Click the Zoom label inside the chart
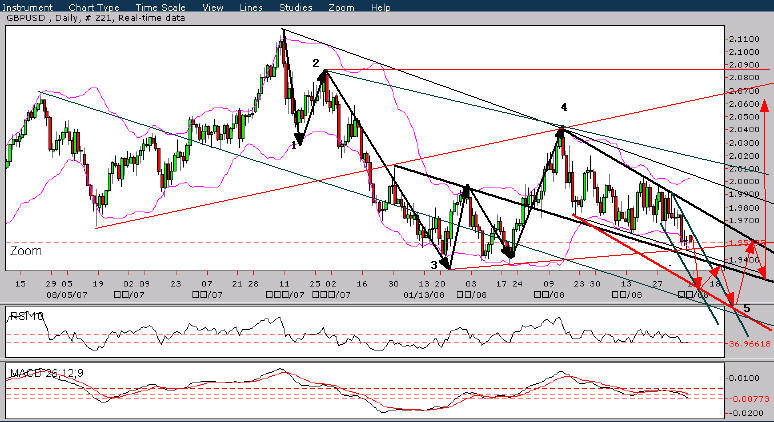Viewport: 774px width, 422px height. pos(26,251)
